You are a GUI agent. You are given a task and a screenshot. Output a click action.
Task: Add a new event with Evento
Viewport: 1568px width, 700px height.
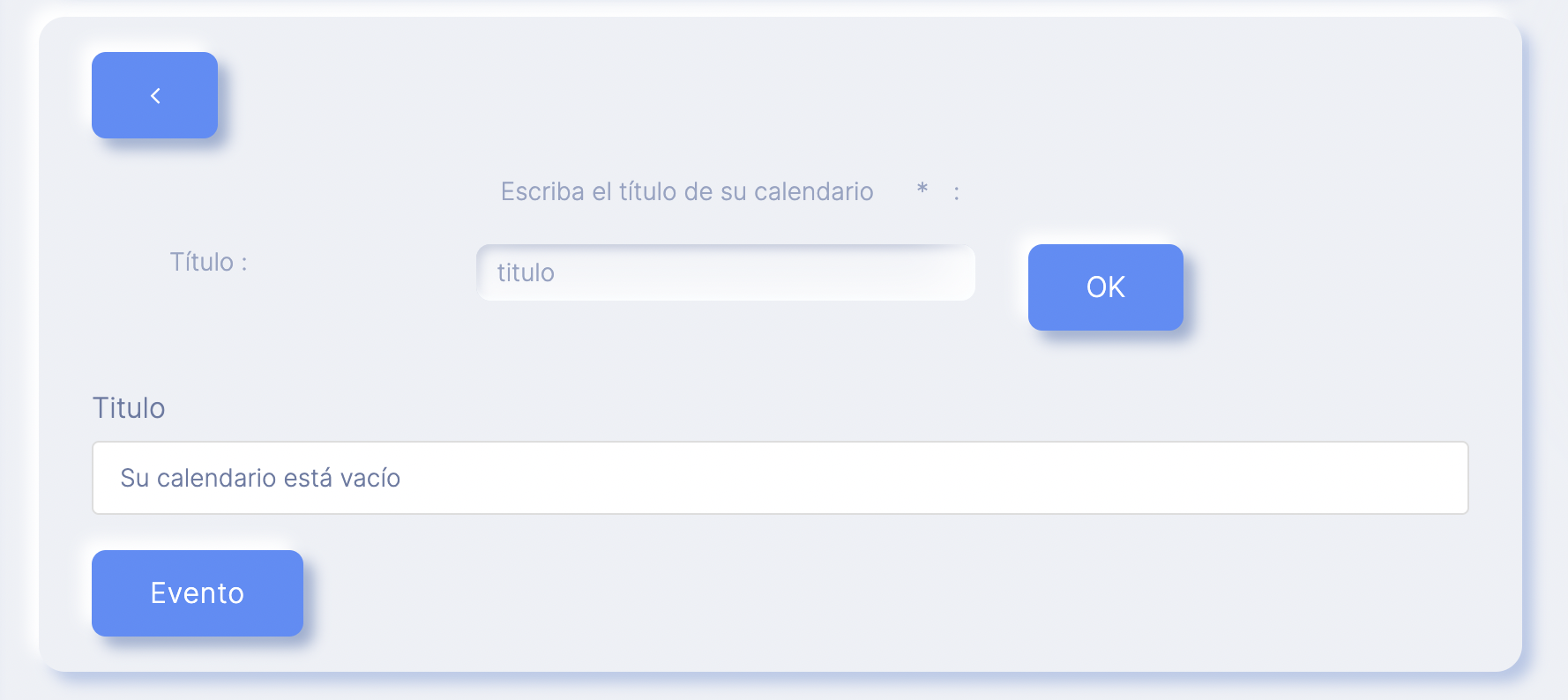(198, 593)
